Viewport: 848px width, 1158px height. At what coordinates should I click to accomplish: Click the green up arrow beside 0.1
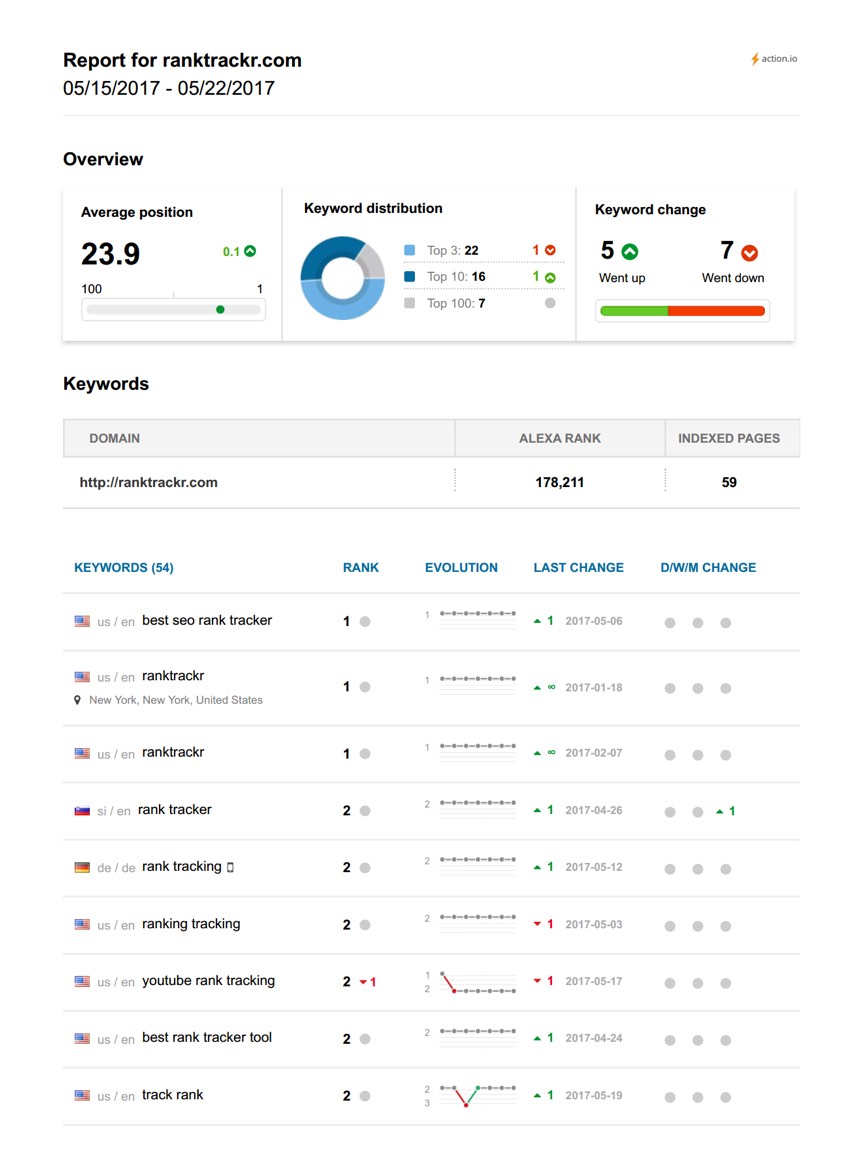pyautogui.click(x=250, y=251)
